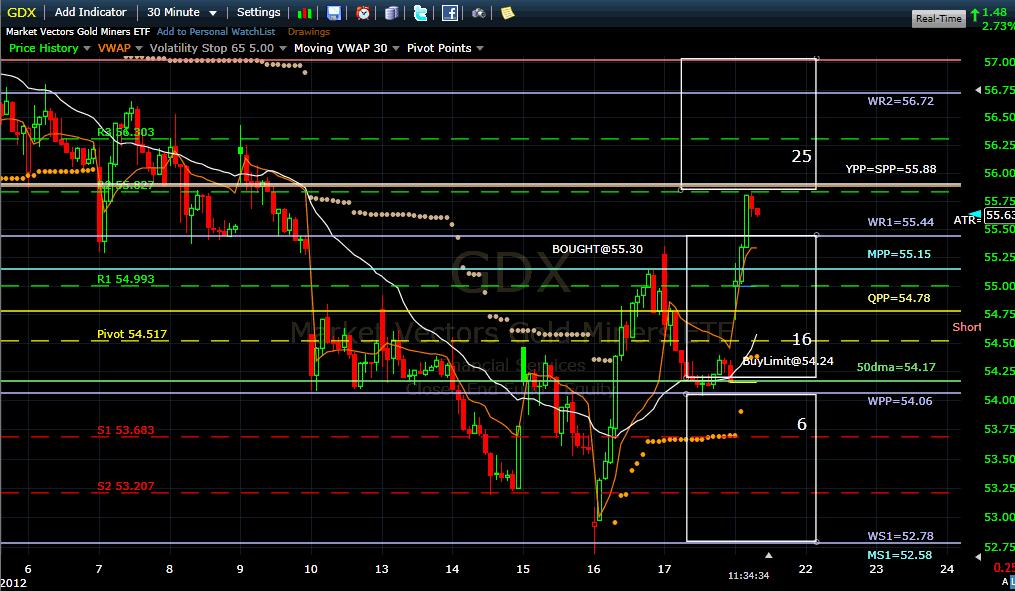Click the S2 53.207 label
This screenshot has height=591, width=1015.
coord(126,486)
